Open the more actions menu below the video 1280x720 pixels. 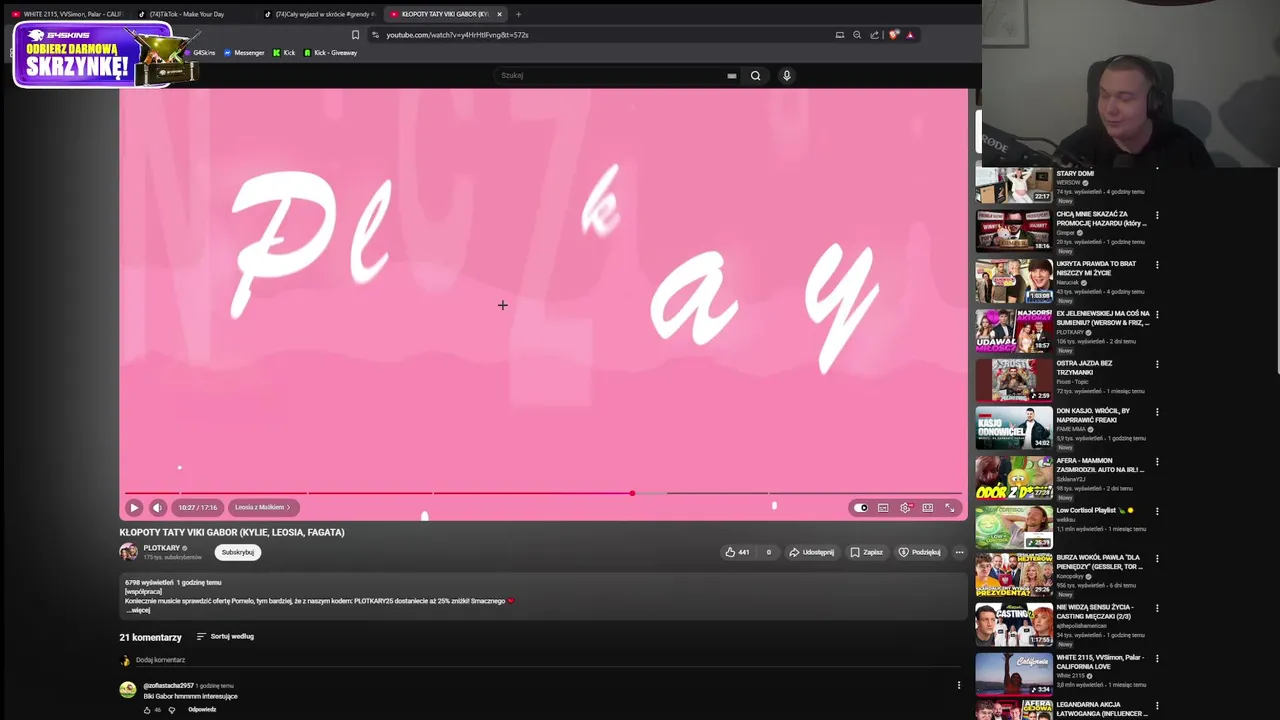[959, 552]
